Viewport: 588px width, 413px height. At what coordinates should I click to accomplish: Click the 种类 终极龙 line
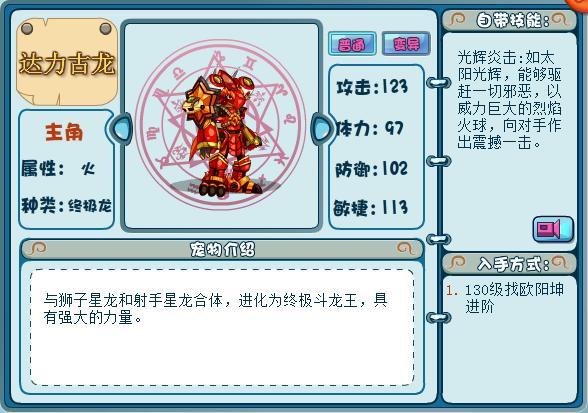[x=66, y=205]
